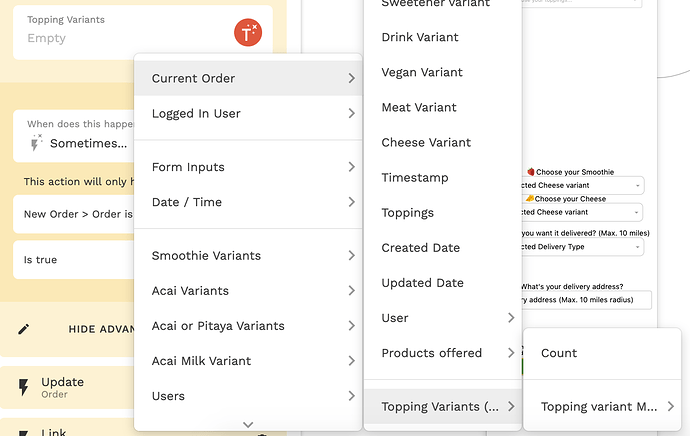Click the lightning icon next to Sometimes

(37, 143)
